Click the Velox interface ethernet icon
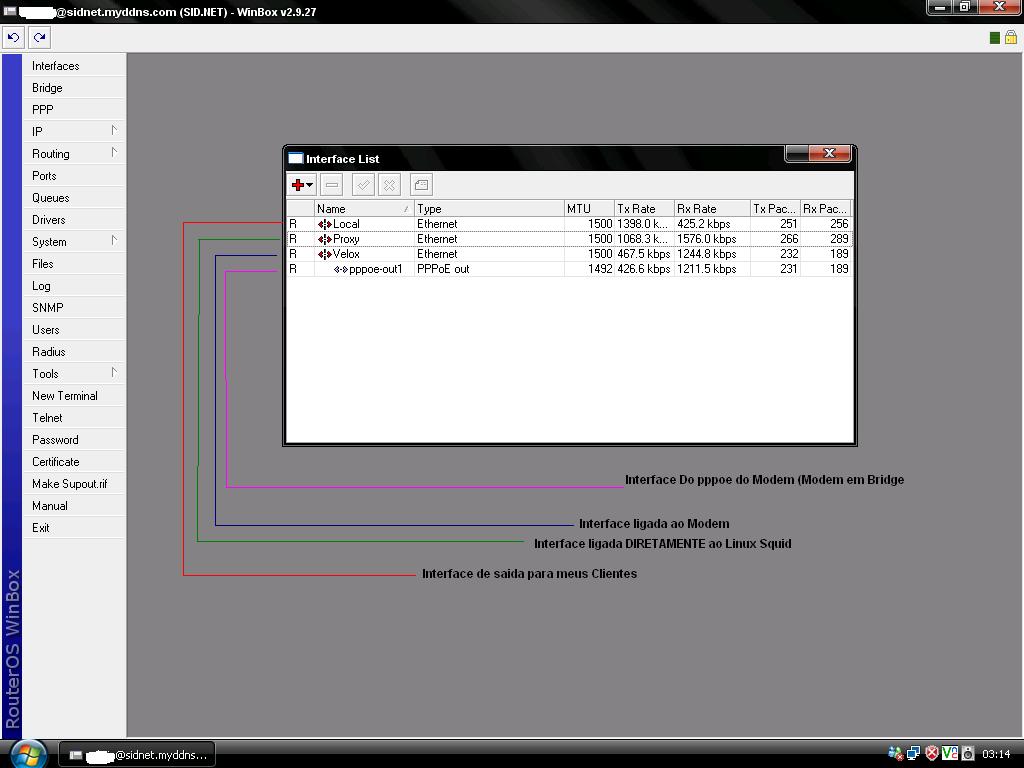1024x768 pixels. [325, 254]
